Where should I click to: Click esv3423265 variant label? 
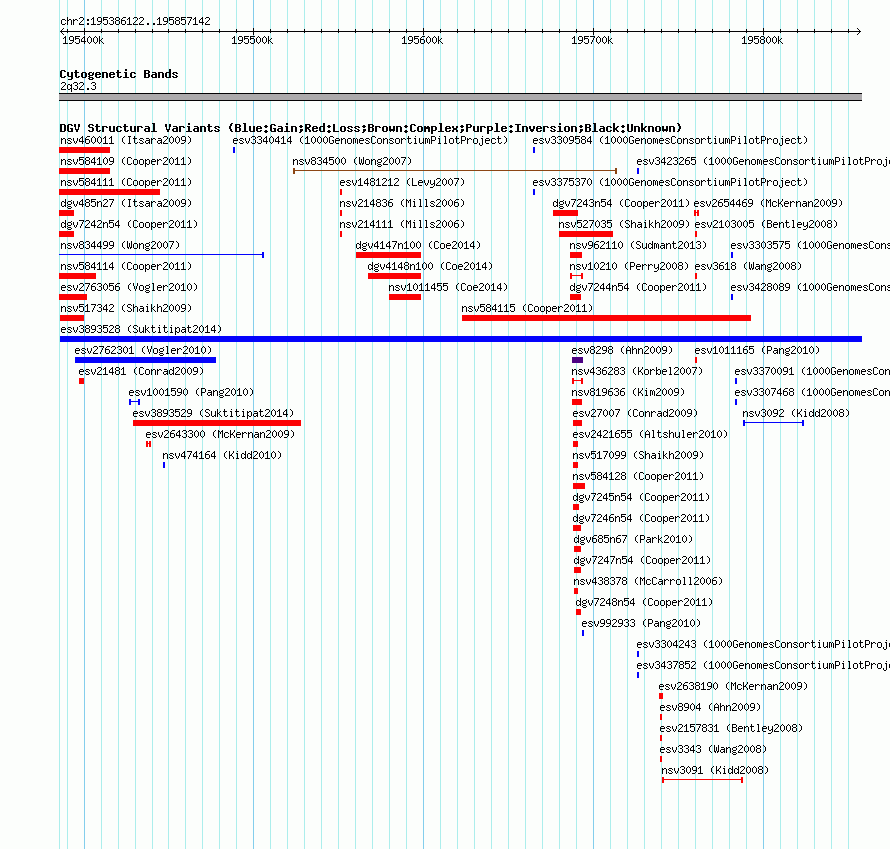click(x=763, y=161)
